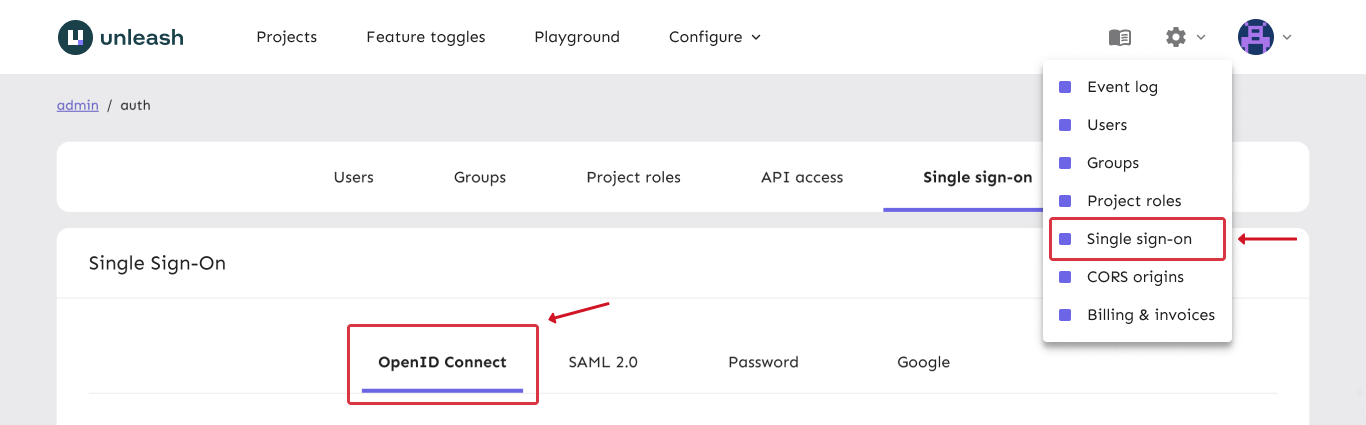Choose Project roles menu entry
1366x425 pixels.
tap(1134, 201)
